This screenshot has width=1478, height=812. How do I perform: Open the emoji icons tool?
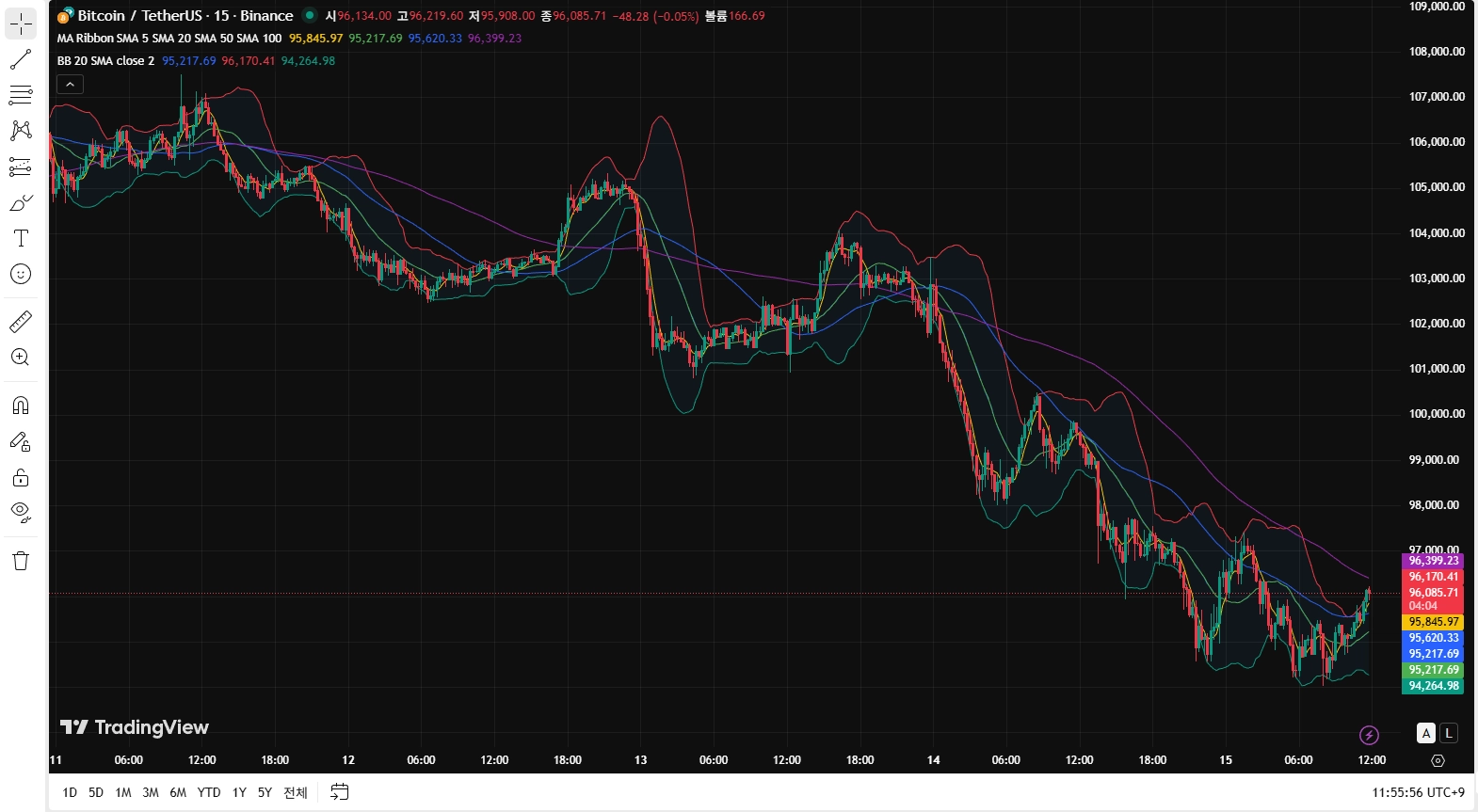pos(21,274)
